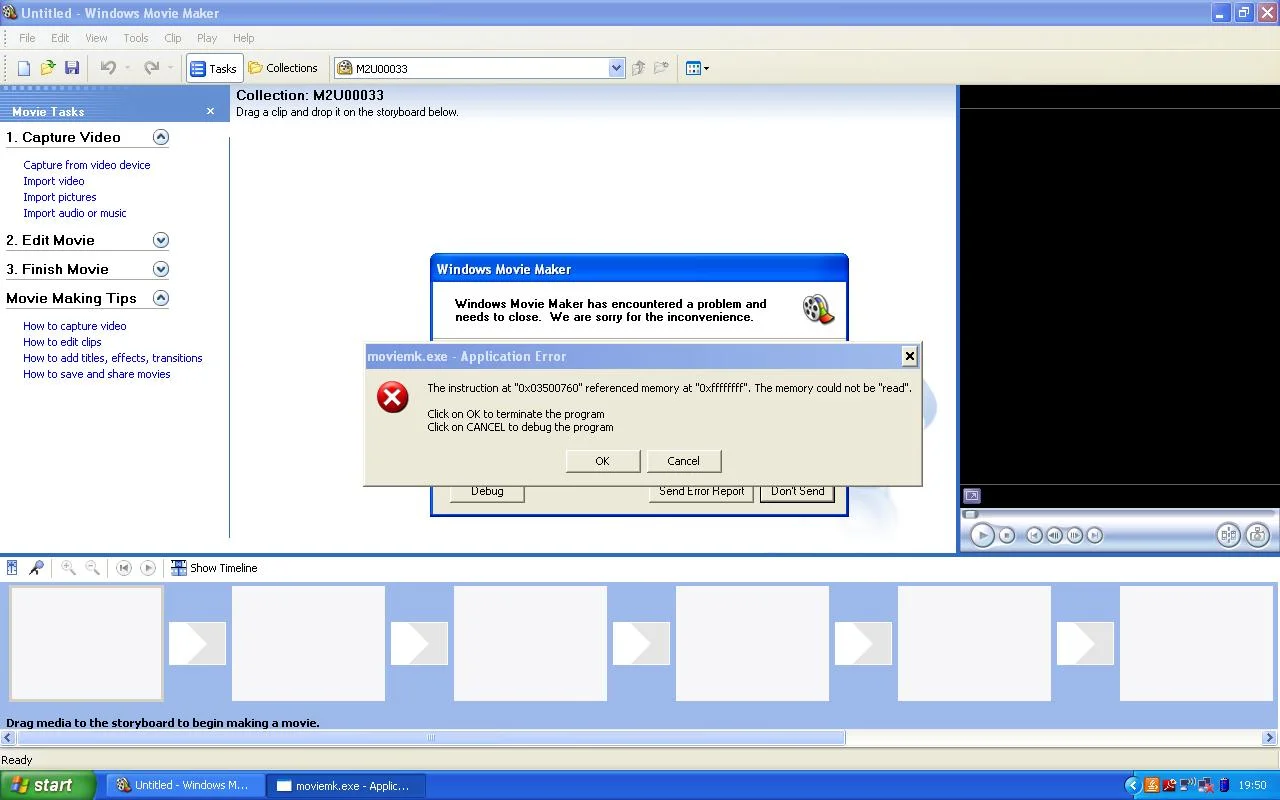The image size is (1280, 800).
Task: Click the Next Frame button
Action: pyautogui.click(x=1075, y=535)
